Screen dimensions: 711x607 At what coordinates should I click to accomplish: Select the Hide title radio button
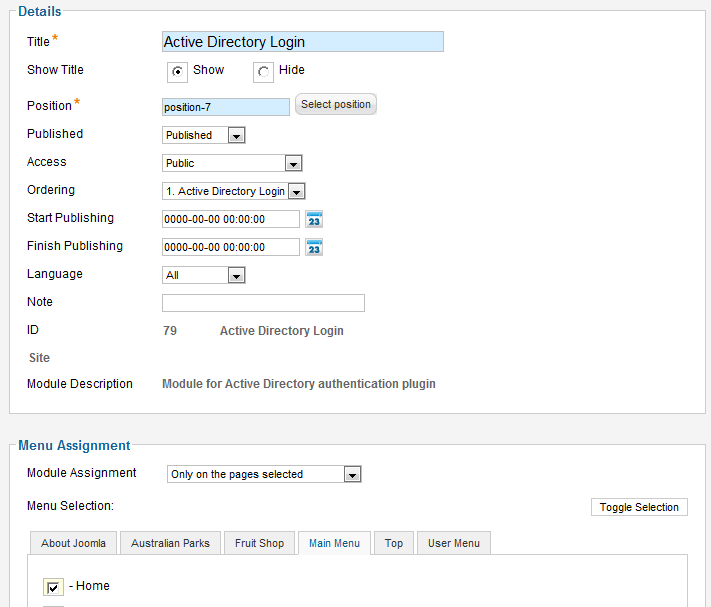(263, 72)
